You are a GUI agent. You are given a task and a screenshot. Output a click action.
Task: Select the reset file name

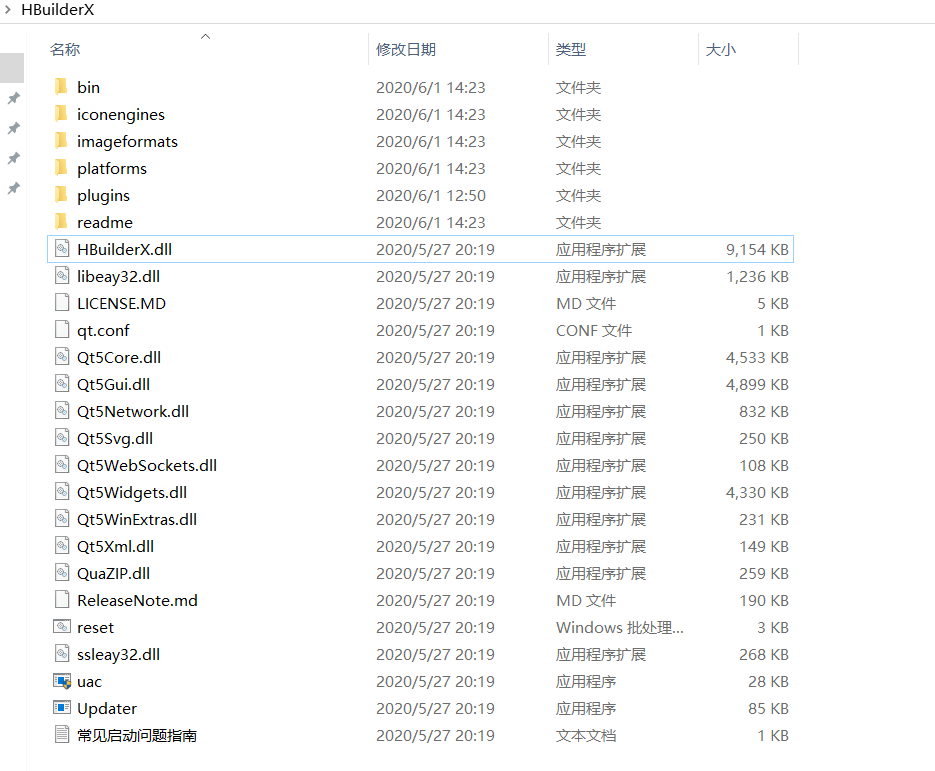95,627
